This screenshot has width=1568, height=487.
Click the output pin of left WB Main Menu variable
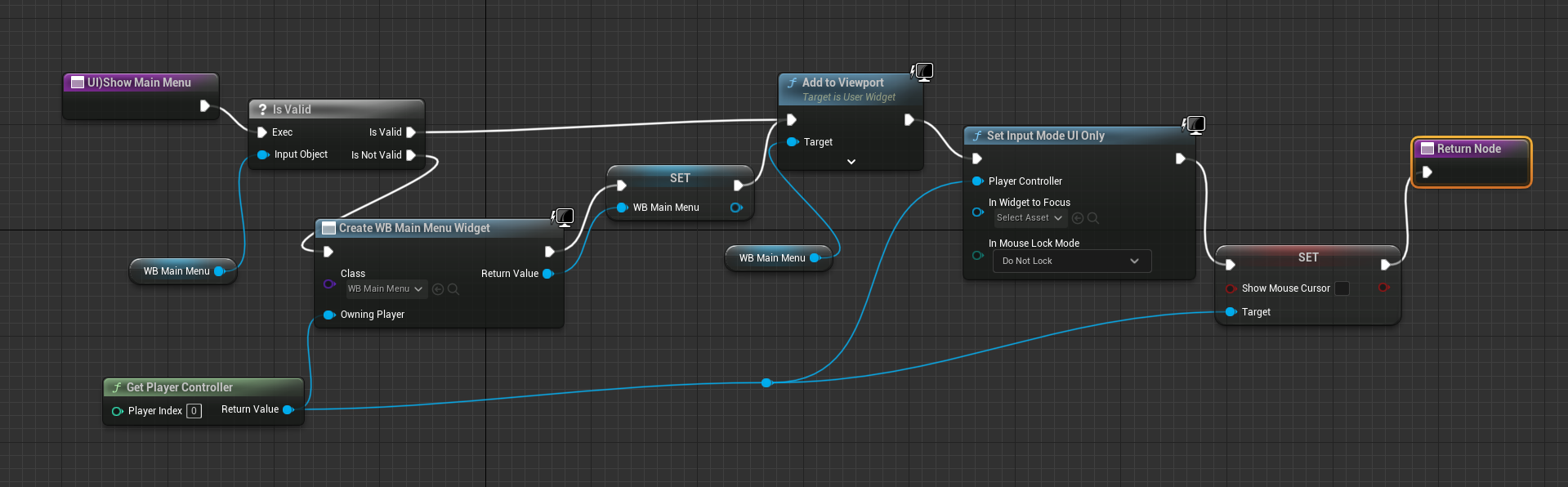click(x=219, y=271)
